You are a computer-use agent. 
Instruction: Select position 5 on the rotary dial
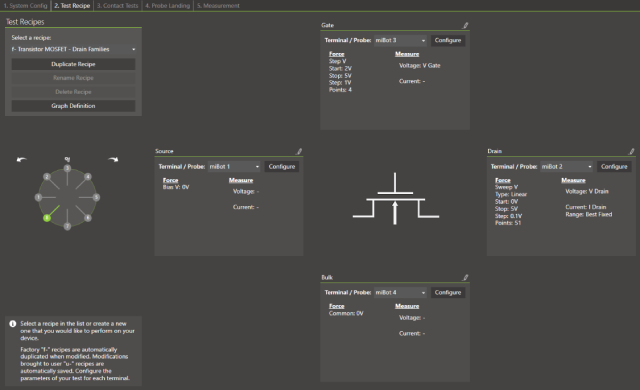96,197
